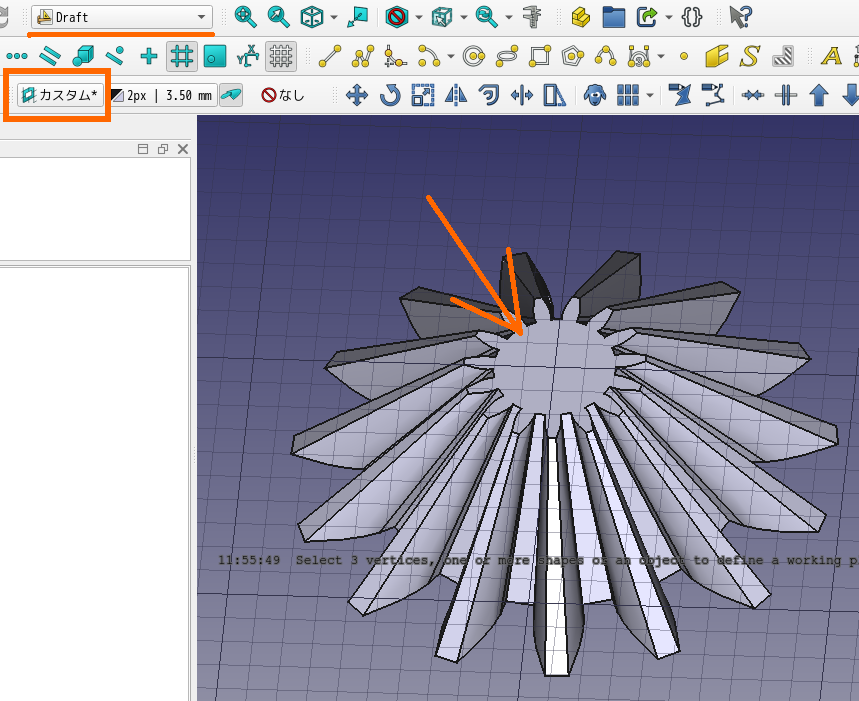859x701 pixels.
Task: Toggle the snap to grid button
Action: click(x=181, y=56)
